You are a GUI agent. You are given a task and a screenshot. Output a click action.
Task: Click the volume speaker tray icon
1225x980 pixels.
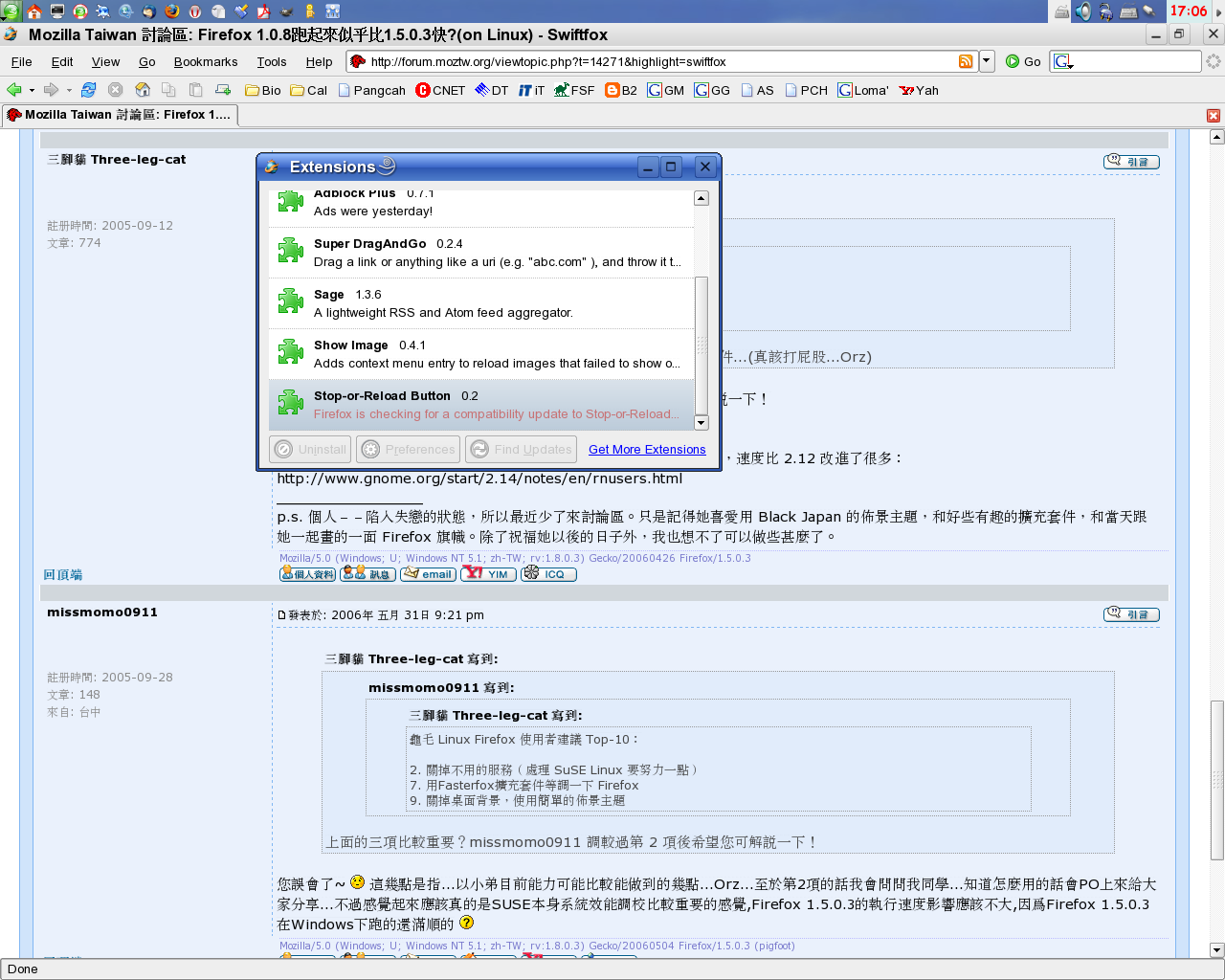pos(1083,11)
